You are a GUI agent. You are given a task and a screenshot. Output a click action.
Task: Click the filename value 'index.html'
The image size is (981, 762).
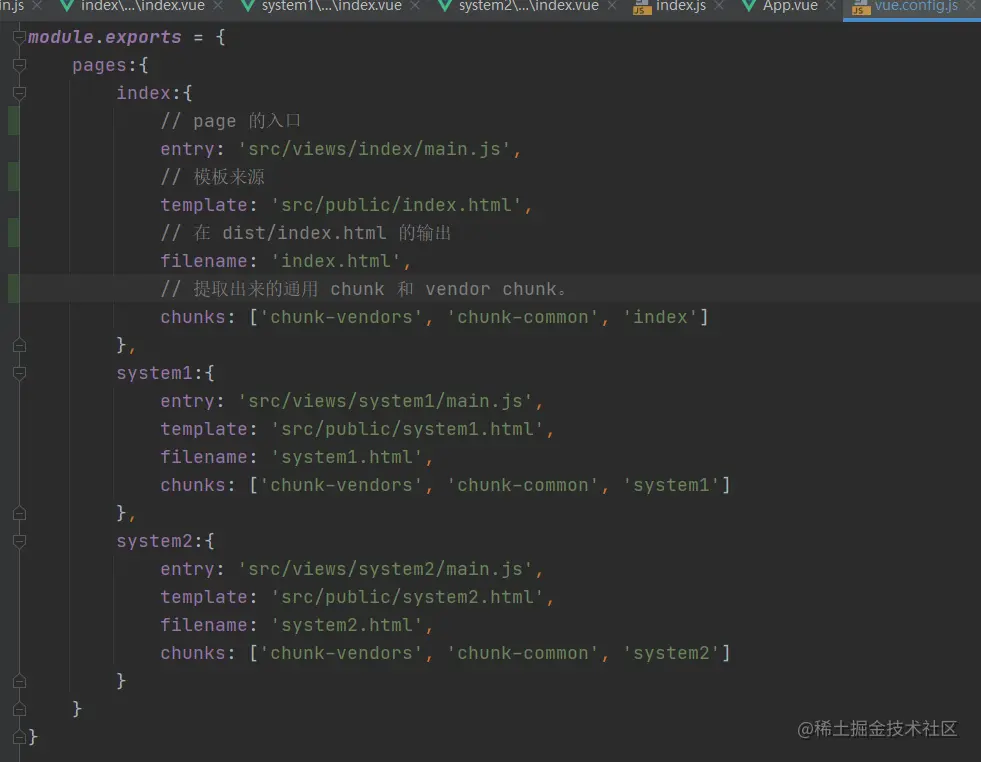coord(335,261)
